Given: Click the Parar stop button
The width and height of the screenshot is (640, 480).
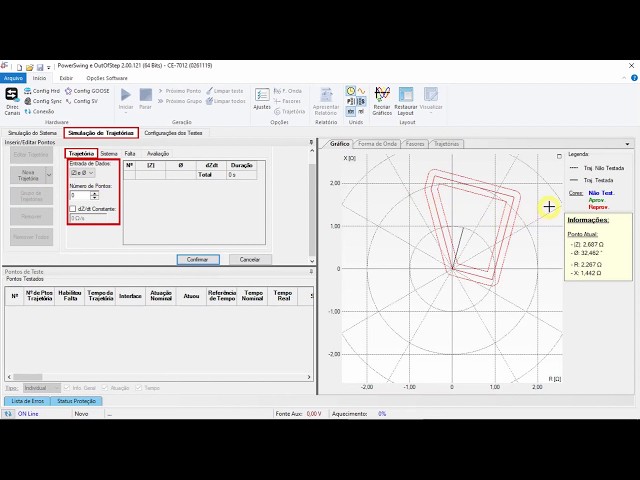Looking at the screenshot, I should point(145,99).
